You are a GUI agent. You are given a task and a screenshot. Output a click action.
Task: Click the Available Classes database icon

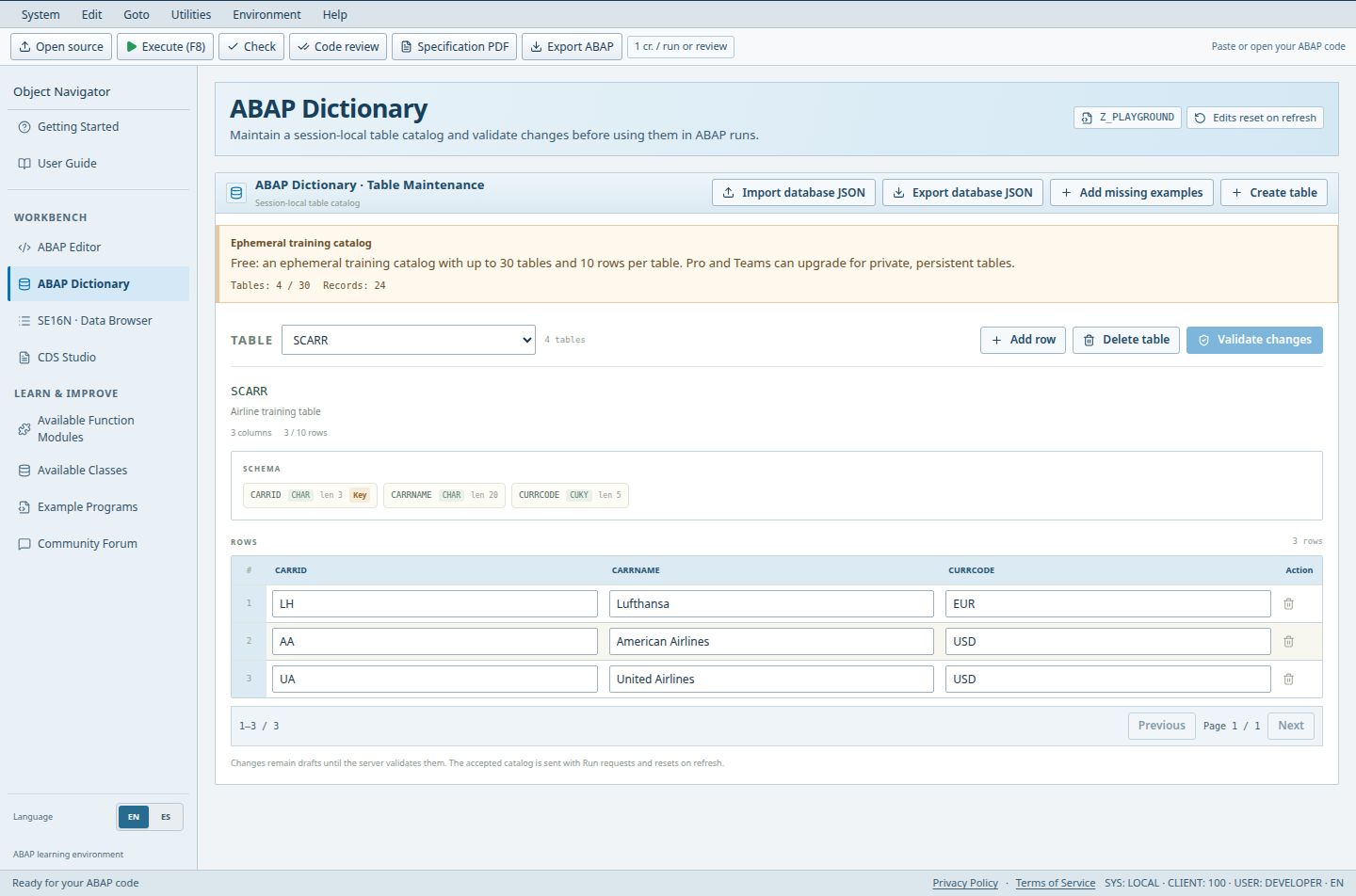[x=24, y=471]
